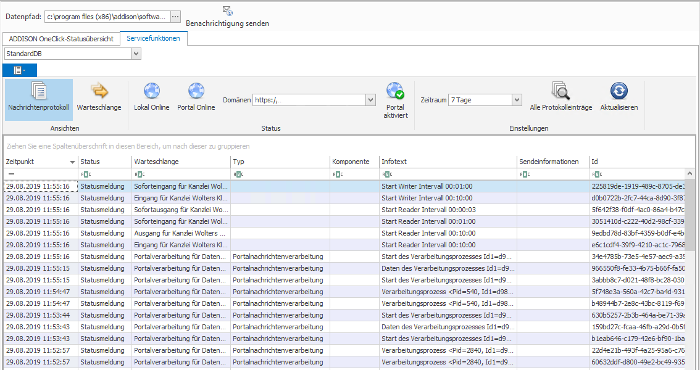The width and height of the screenshot is (700, 370).
Task: Click filter icon under Id column
Action: point(597,174)
